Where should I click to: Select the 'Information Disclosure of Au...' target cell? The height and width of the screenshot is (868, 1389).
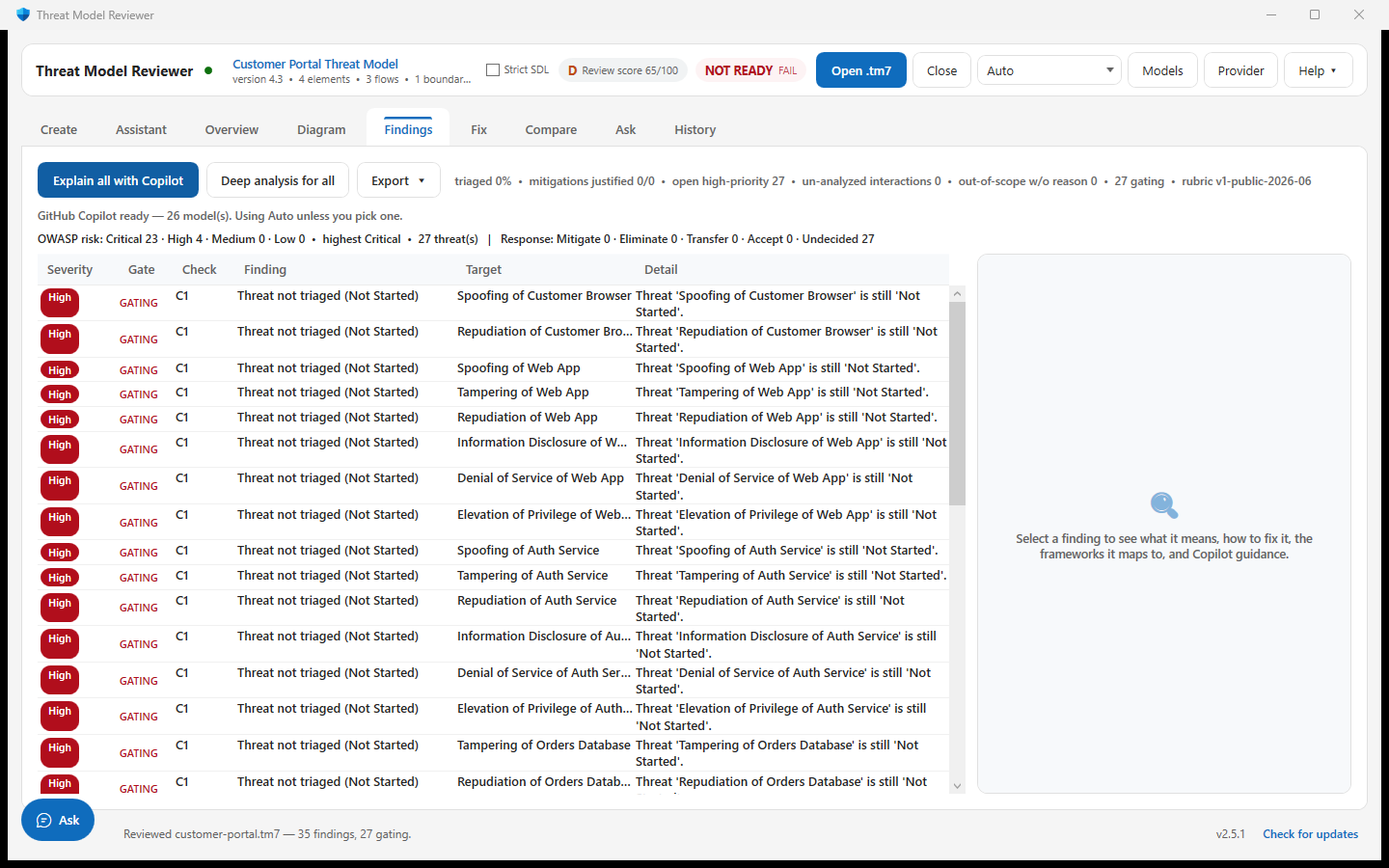pos(544,637)
